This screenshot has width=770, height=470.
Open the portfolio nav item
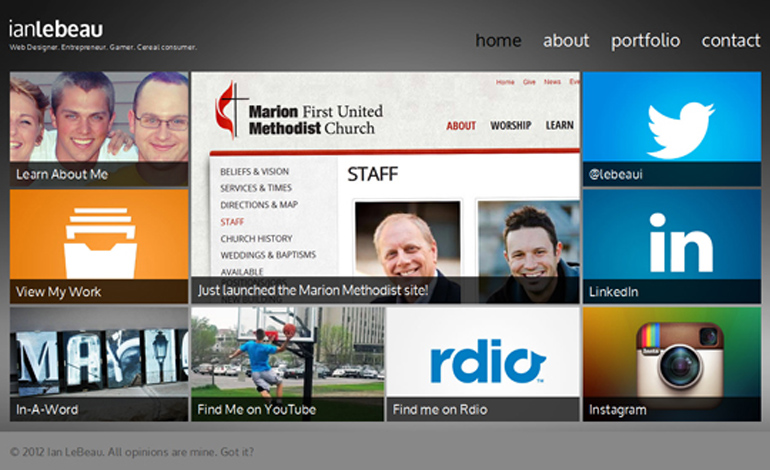pyautogui.click(x=645, y=41)
